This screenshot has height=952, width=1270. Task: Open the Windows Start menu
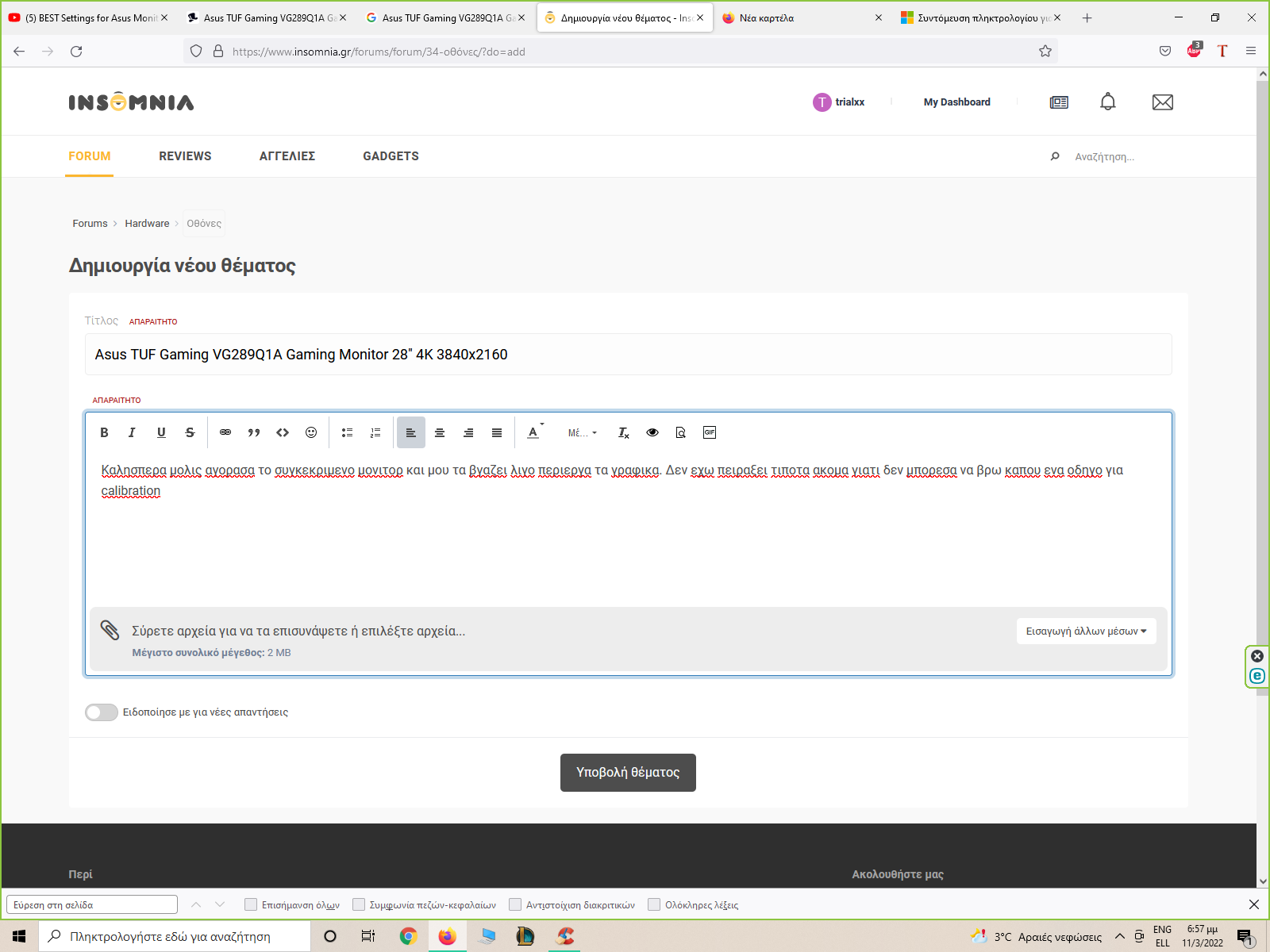[x=19, y=937]
